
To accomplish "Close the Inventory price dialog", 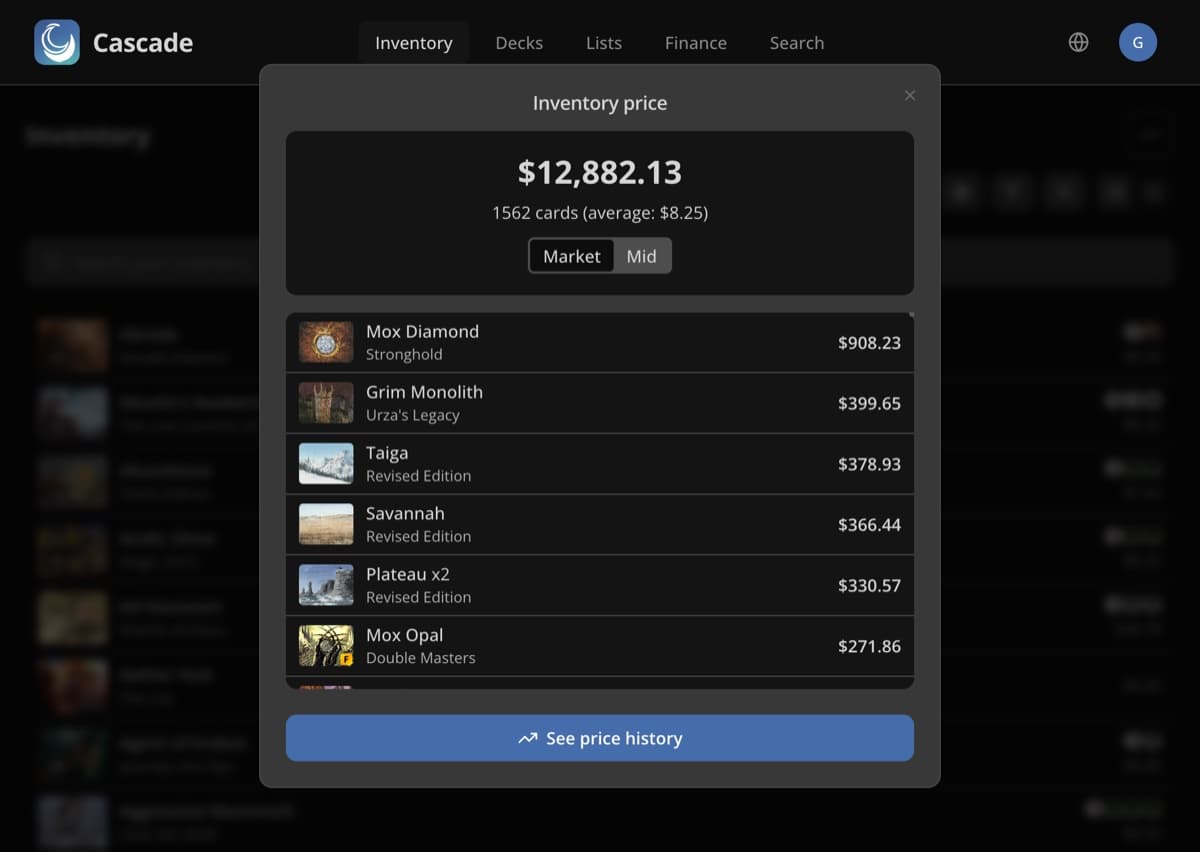I will coord(910,95).
